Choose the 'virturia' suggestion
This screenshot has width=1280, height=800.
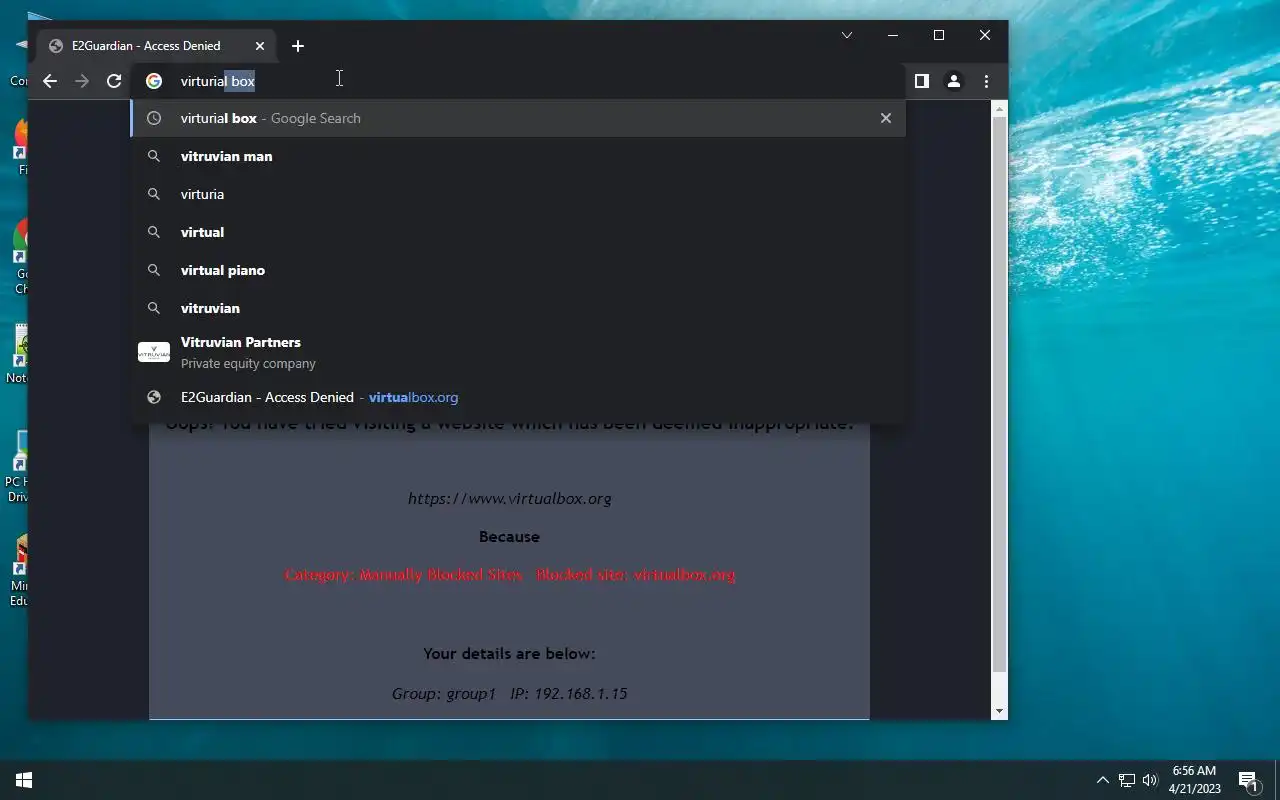(x=519, y=194)
